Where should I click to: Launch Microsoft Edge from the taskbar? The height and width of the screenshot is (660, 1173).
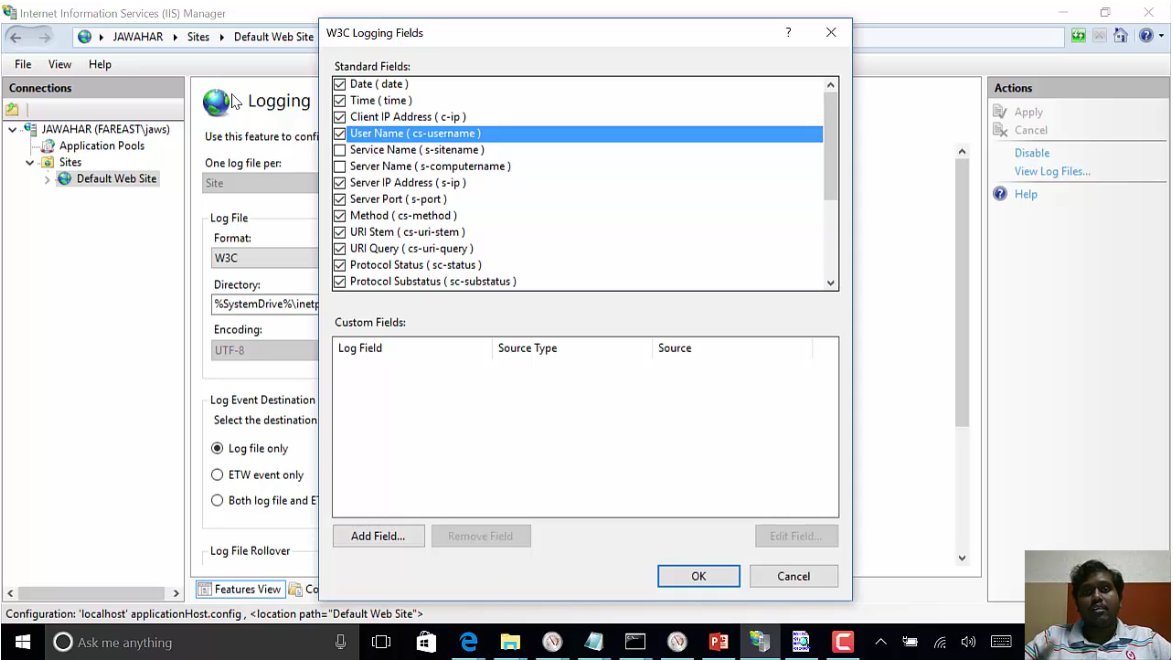469,642
